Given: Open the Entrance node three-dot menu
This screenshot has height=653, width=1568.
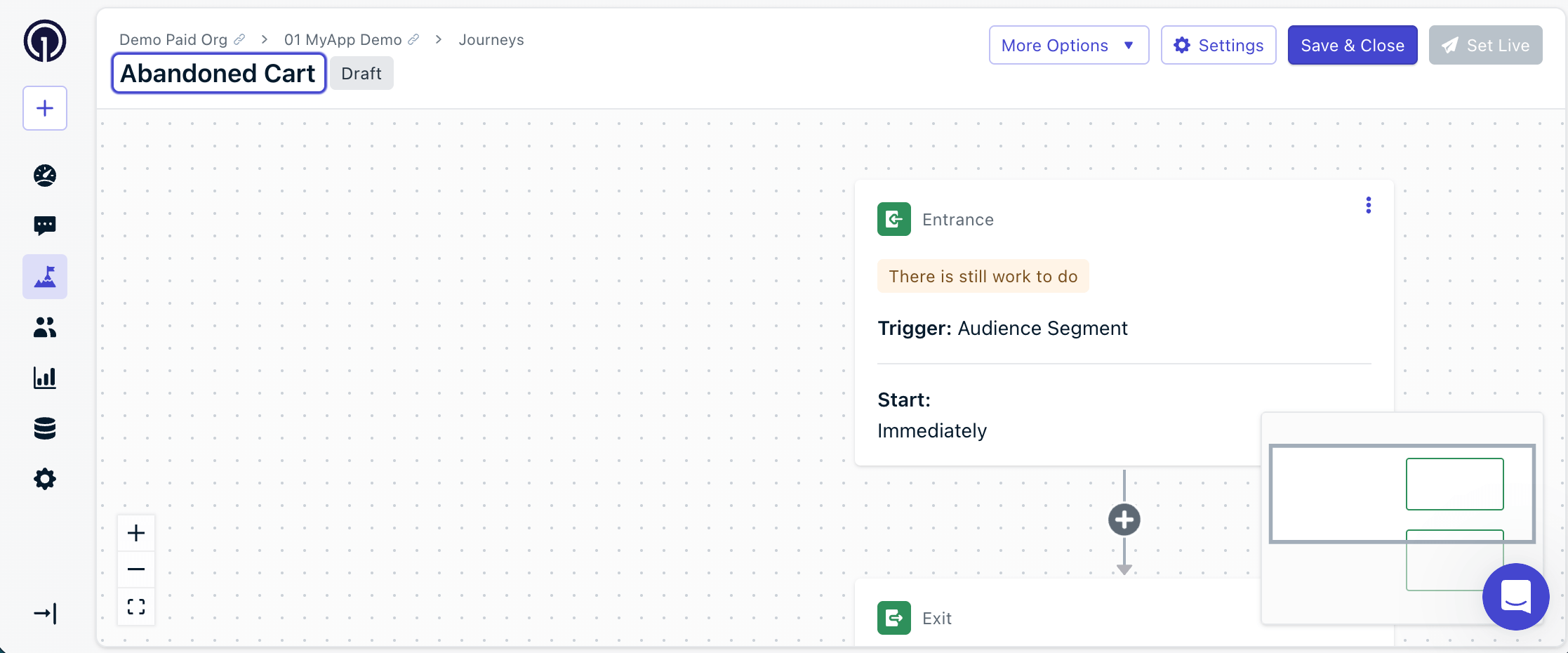Looking at the screenshot, I should [1368, 205].
